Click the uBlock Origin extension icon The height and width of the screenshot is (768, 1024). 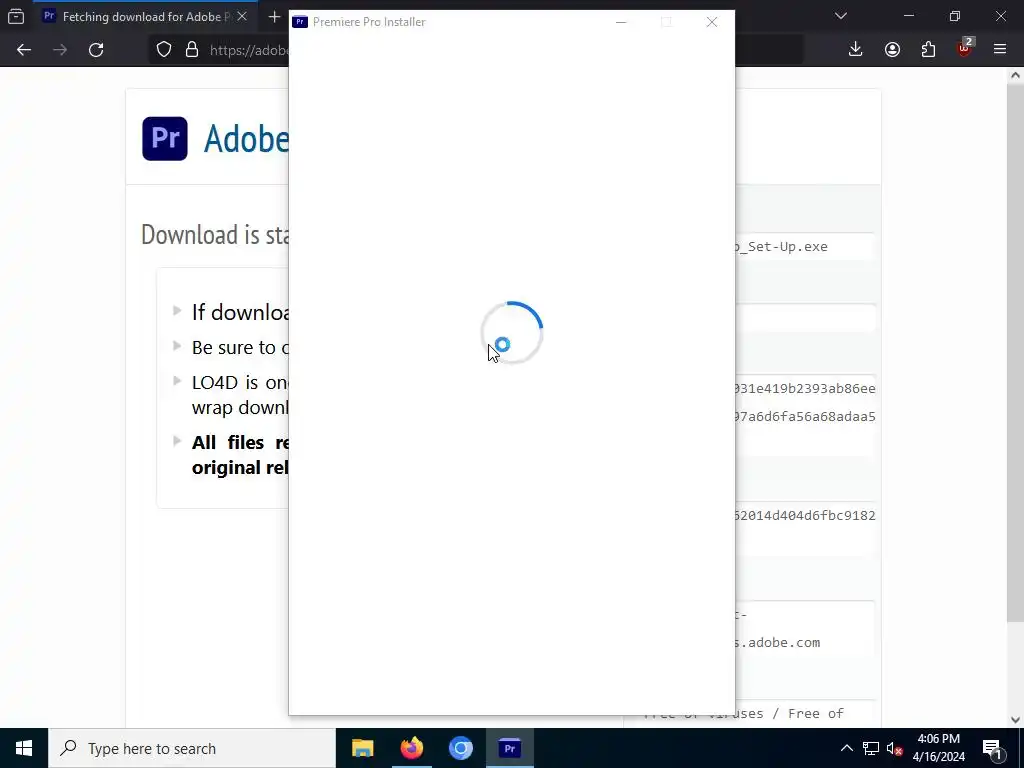point(965,48)
